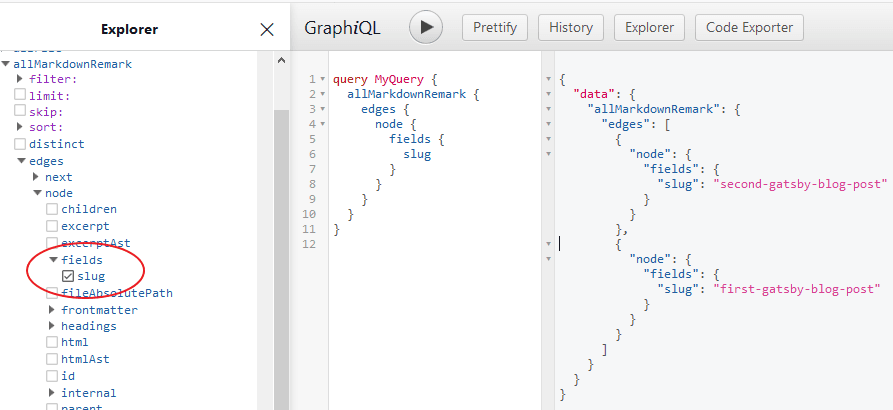This screenshot has height=410, width=893.
Task: Click the slug line in query editor
Action: pos(417,154)
